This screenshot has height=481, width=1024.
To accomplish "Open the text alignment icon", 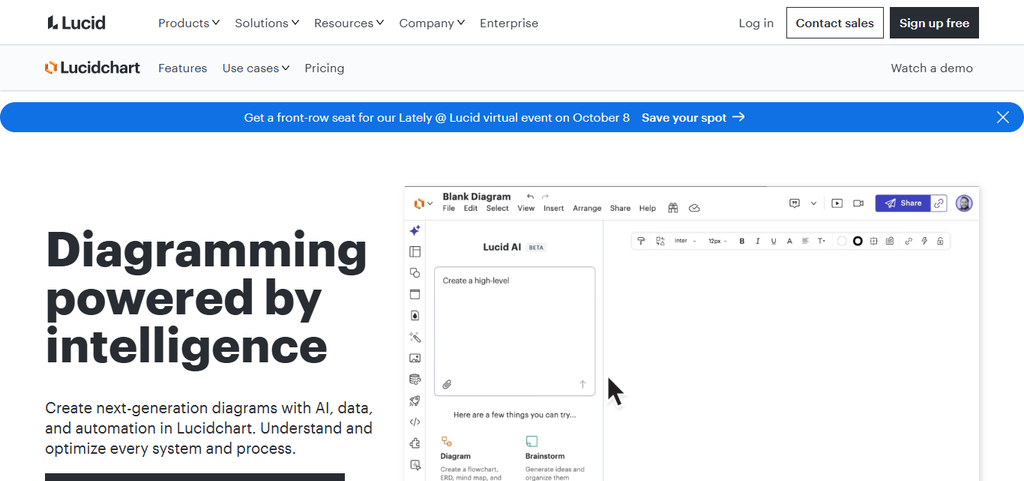I will [805, 241].
